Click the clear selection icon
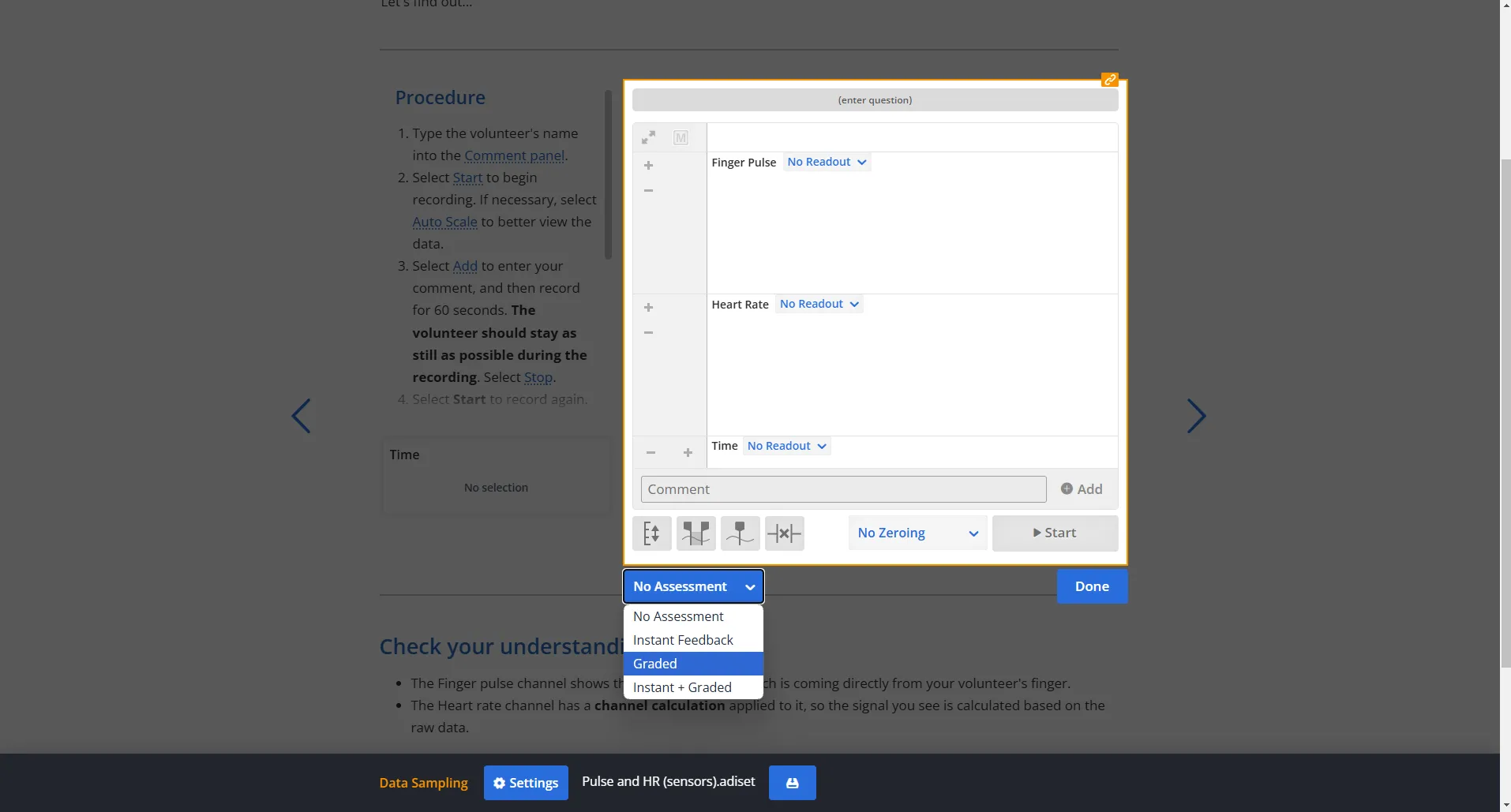The height and width of the screenshot is (812, 1511). tap(785, 533)
